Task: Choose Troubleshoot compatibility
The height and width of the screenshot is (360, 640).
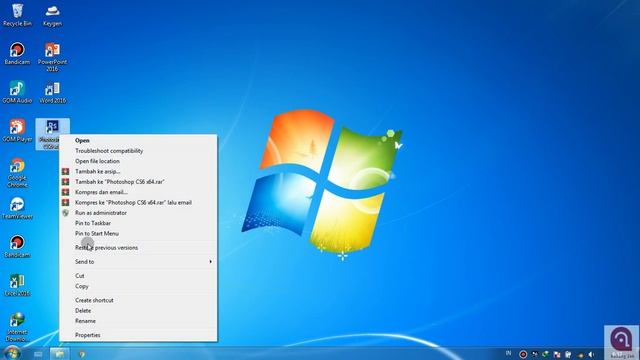Action: [x=138, y=151]
